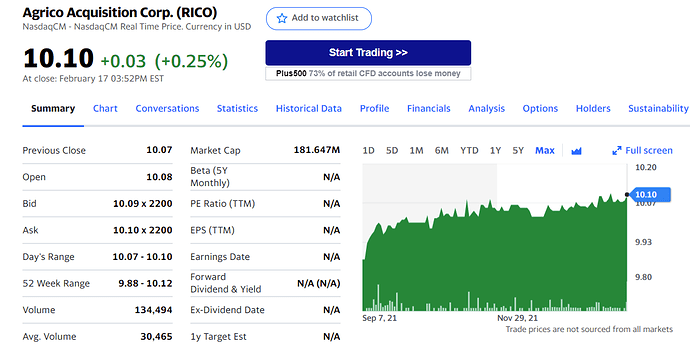The width and height of the screenshot is (690, 361).
Task: Add RICO to watchlist
Action: (x=319, y=18)
